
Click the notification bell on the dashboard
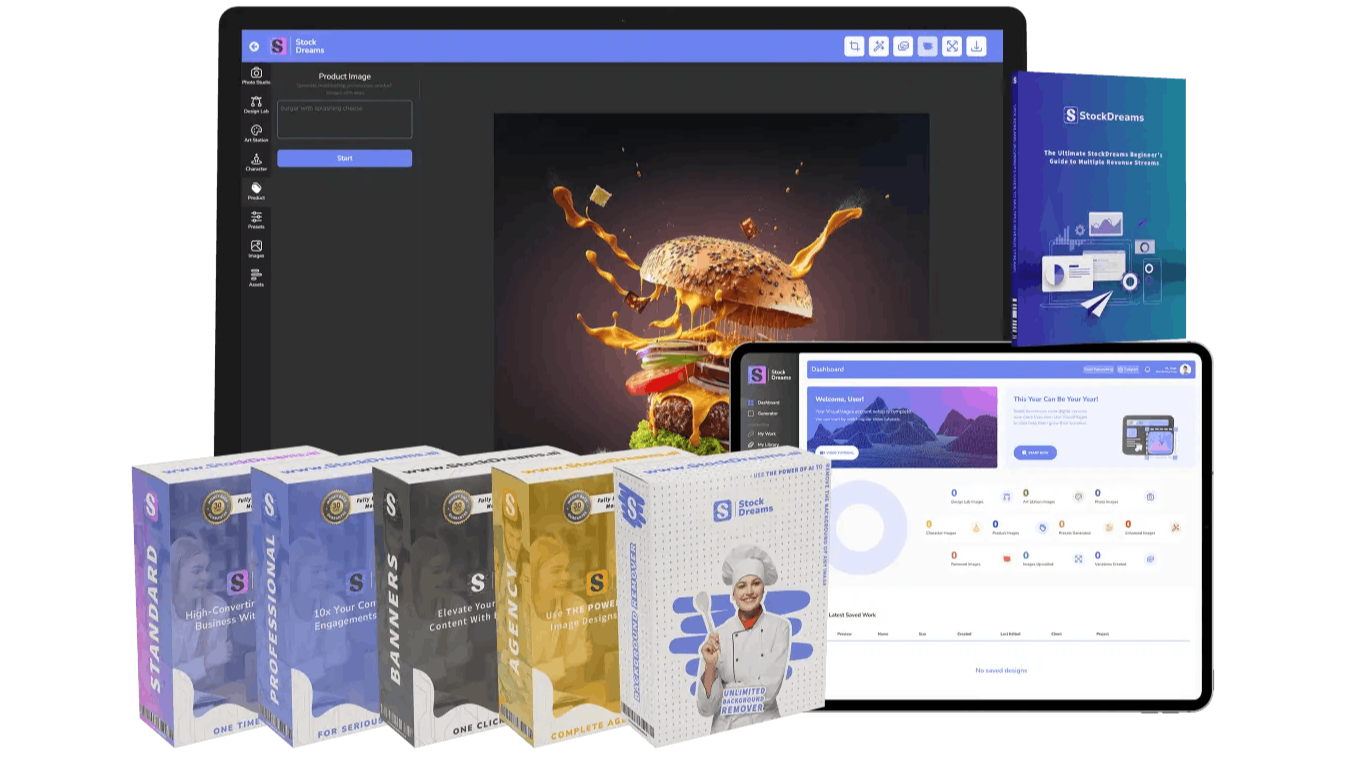click(x=1147, y=369)
